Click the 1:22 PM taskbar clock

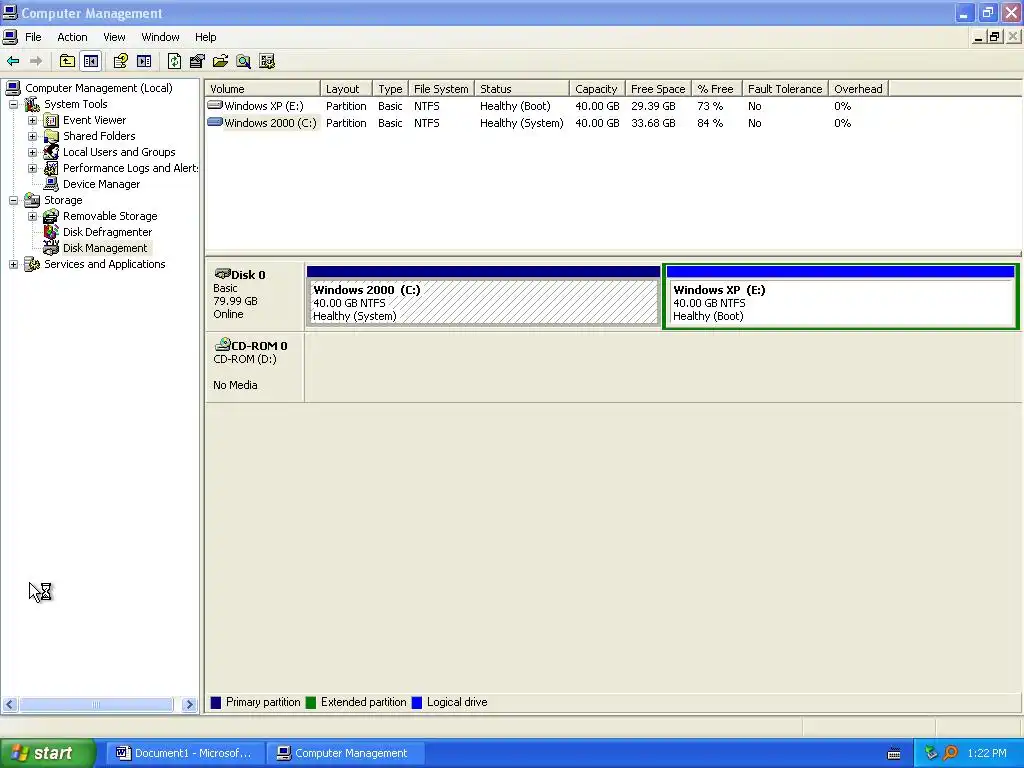pyautogui.click(x=987, y=753)
